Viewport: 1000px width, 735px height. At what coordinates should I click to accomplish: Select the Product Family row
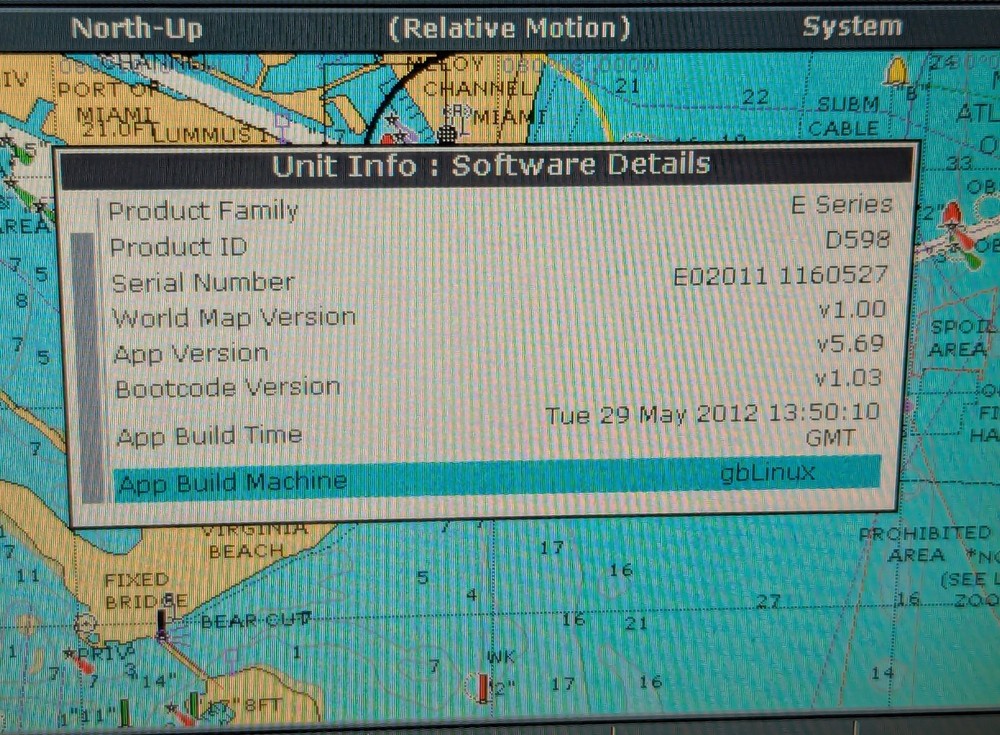pyautogui.click(x=499, y=208)
